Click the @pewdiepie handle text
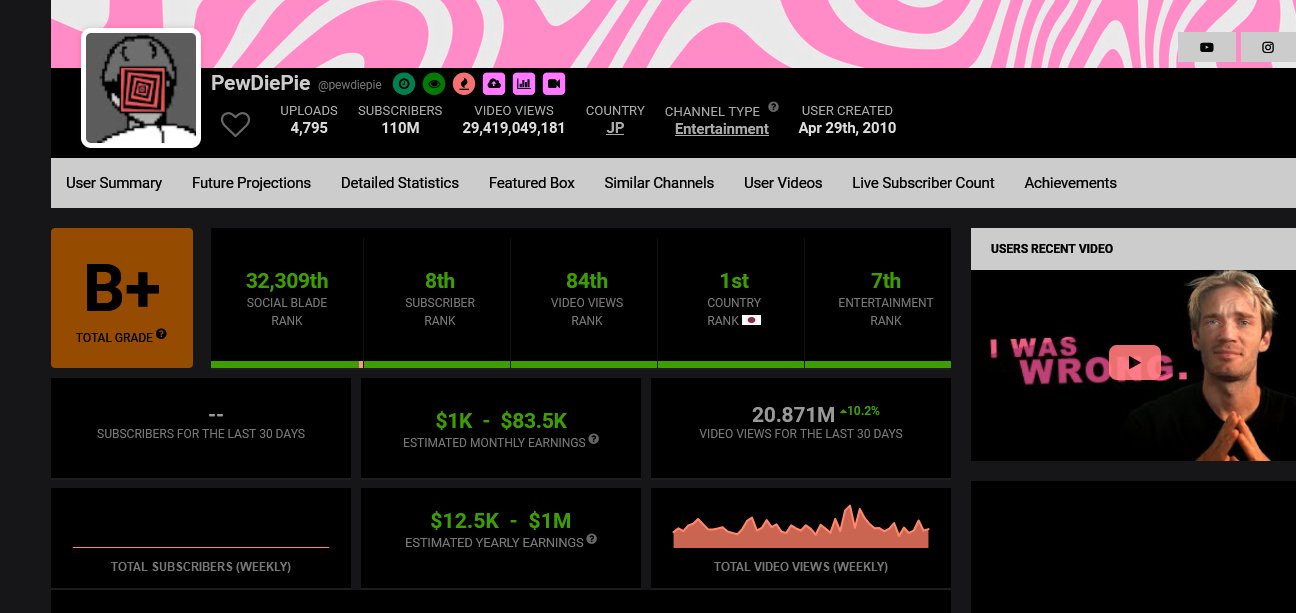The width and height of the screenshot is (1296, 613). point(350,86)
